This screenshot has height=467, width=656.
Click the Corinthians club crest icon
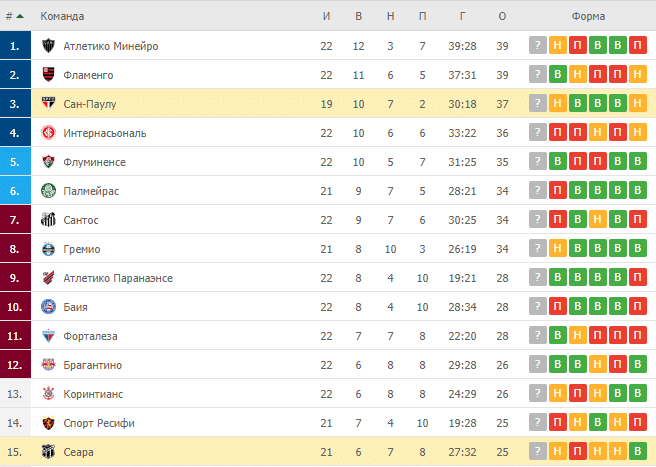point(49,394)
